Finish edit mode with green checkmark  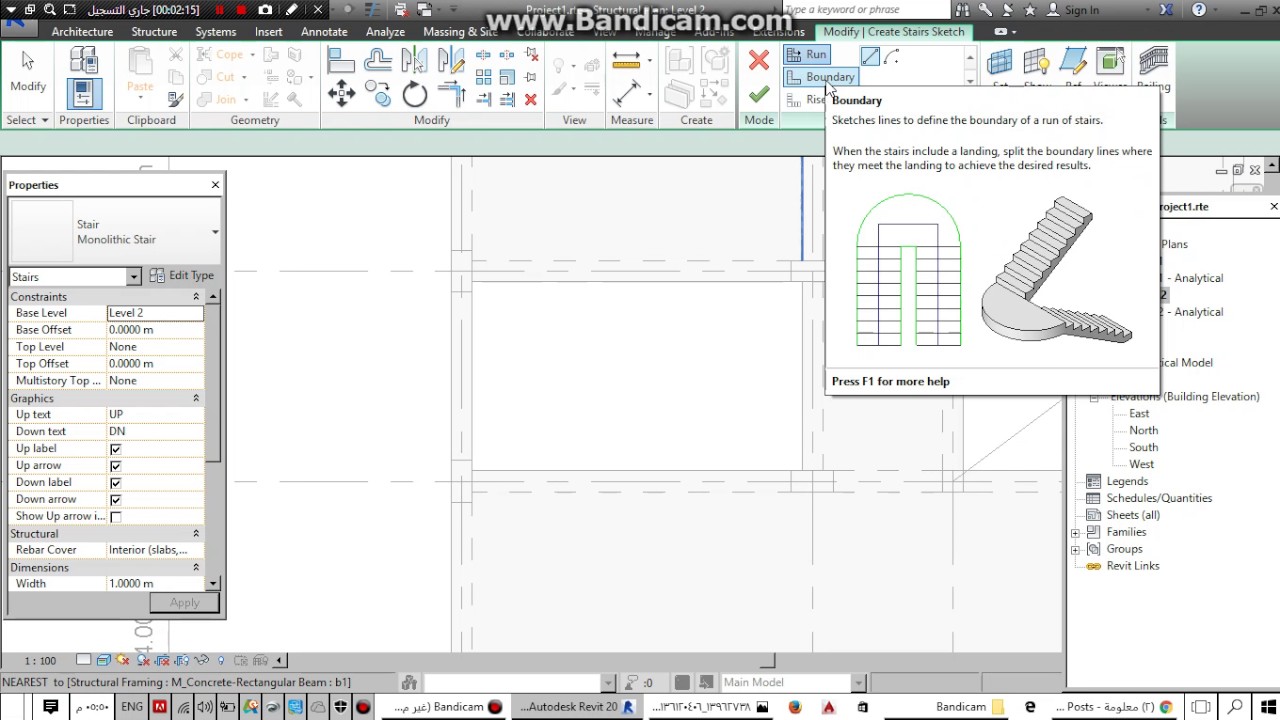[759, 94]
